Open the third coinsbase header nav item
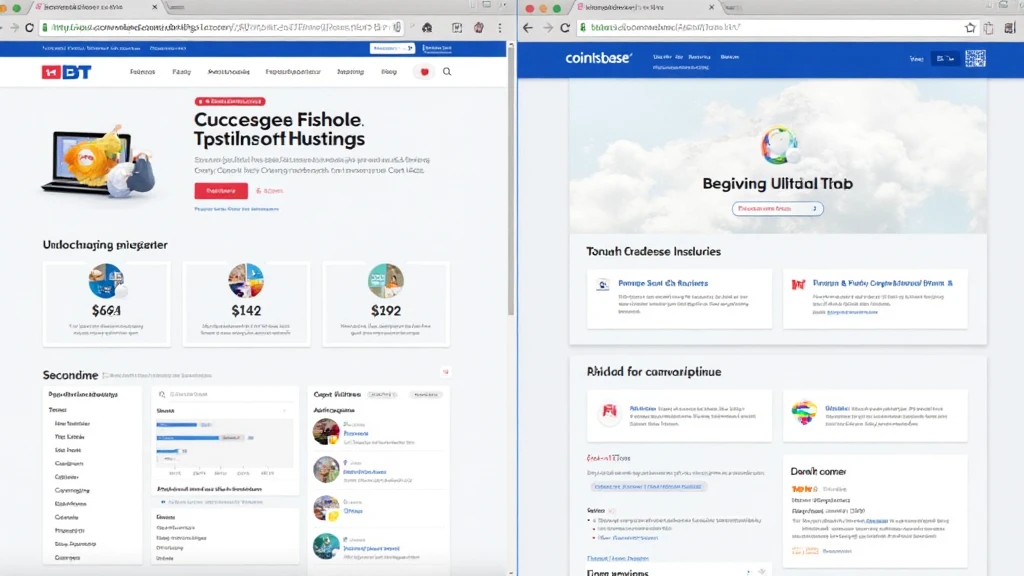 pyautogui.click(x=729, y=57)
